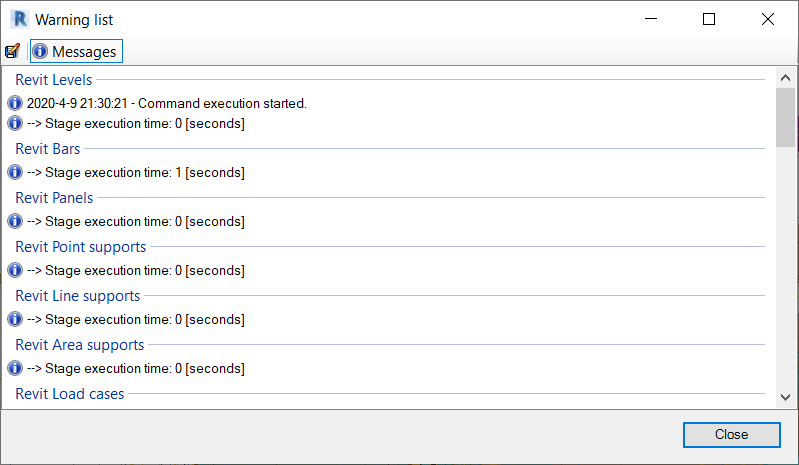Select the Revit Load cases header

[x=70, y=394]
